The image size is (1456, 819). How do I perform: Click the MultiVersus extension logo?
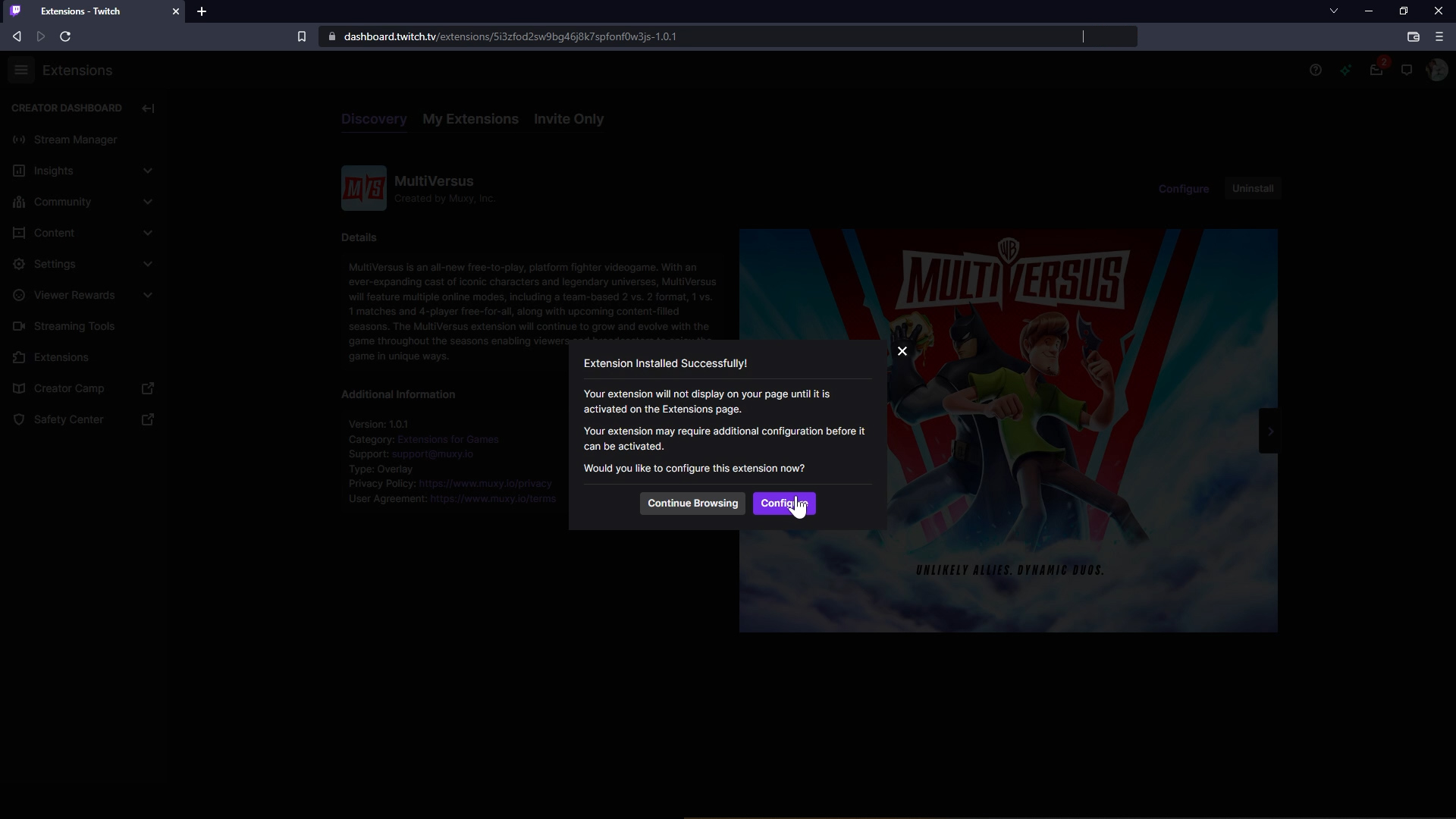364,188
